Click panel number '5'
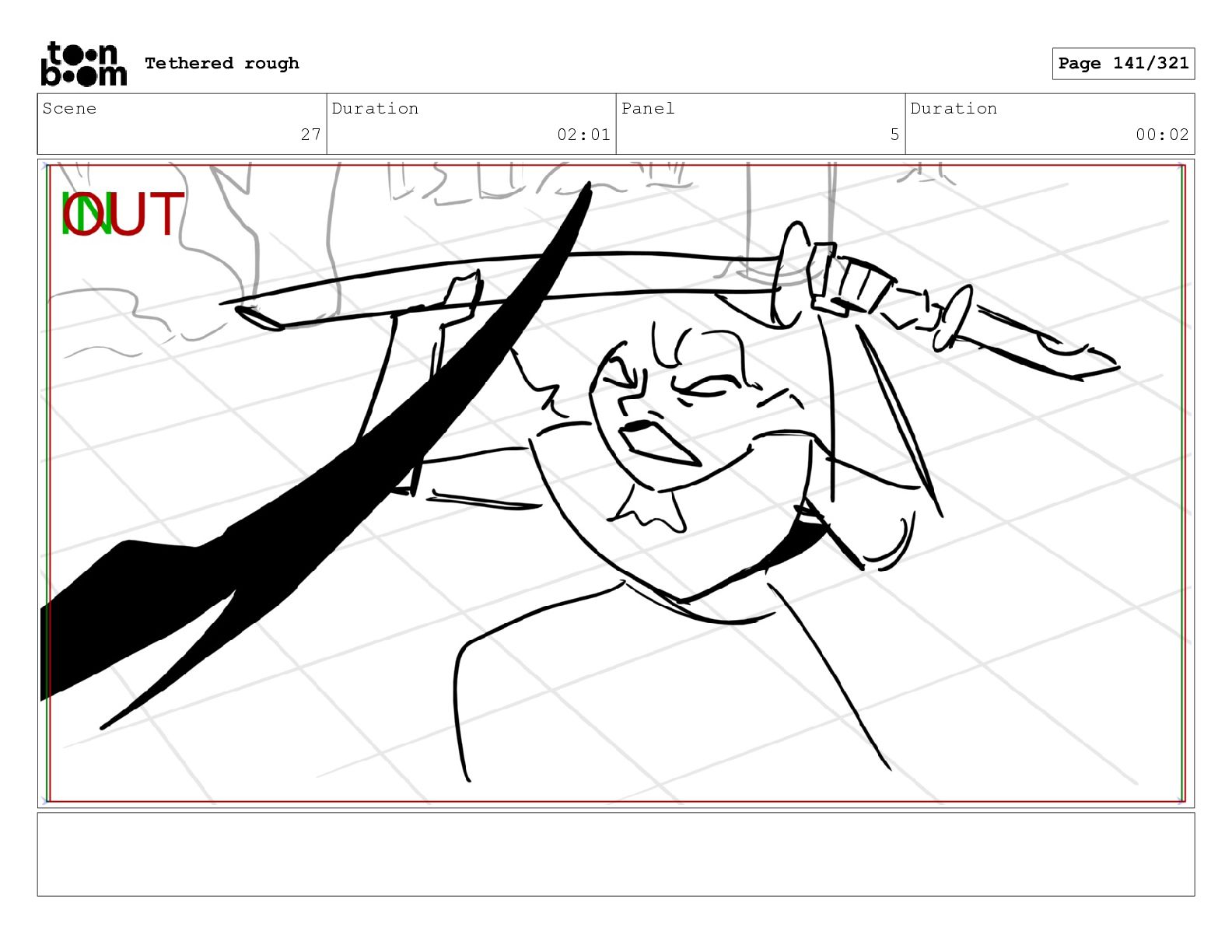This screenshot has width=1232, height=952. tap(894, 135)
